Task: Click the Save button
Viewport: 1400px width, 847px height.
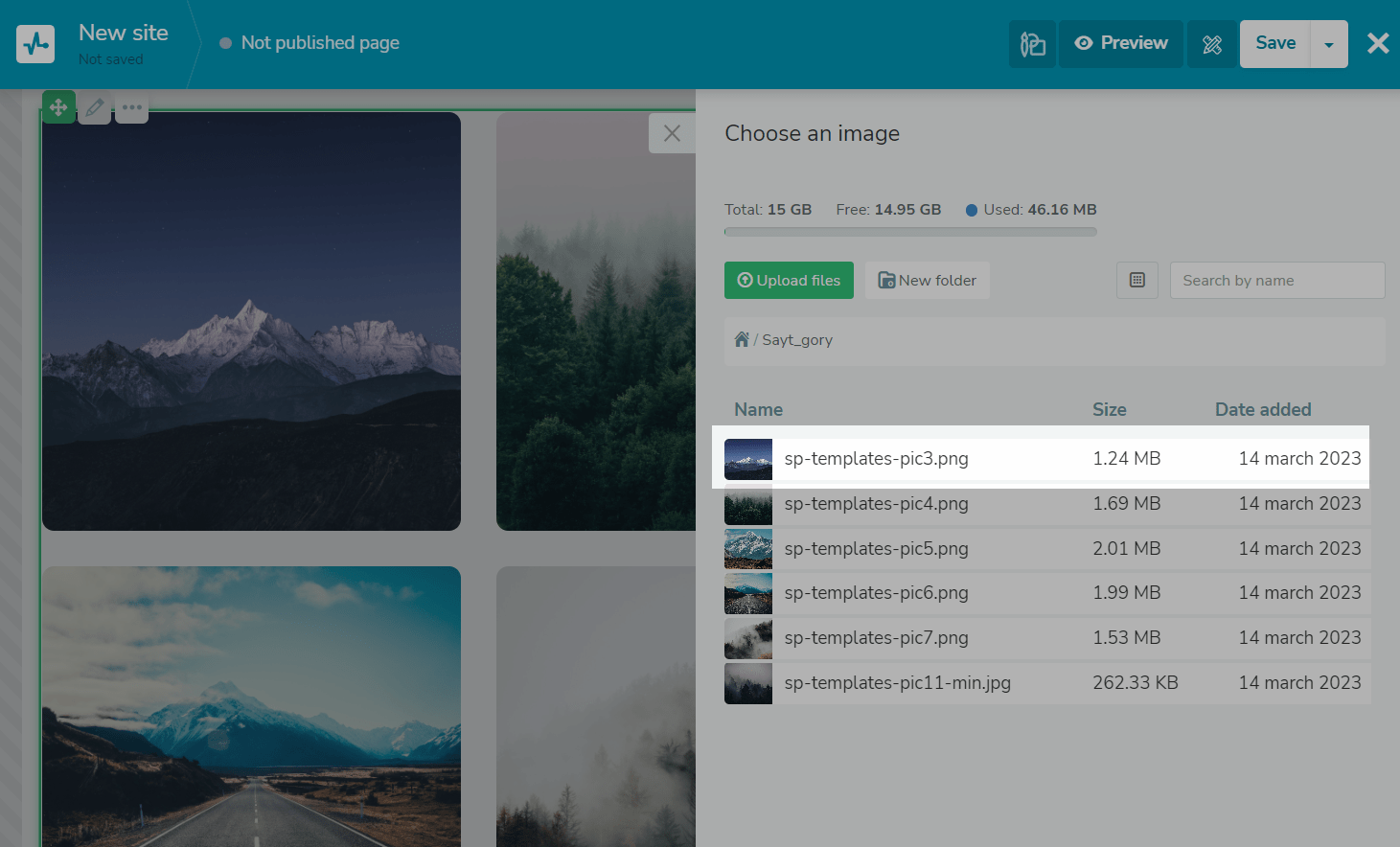Action: coord(1274,44)
